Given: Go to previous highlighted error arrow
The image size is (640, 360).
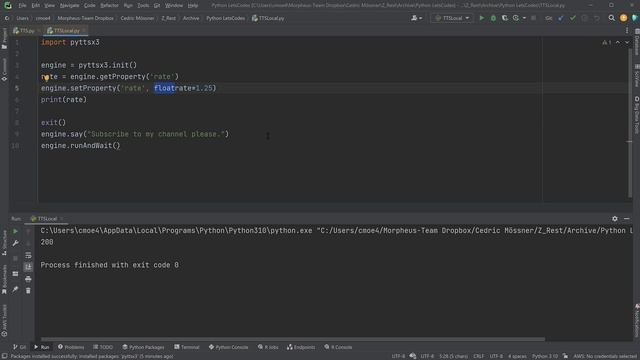Looking at the screenshot, I should click(618, 42).
